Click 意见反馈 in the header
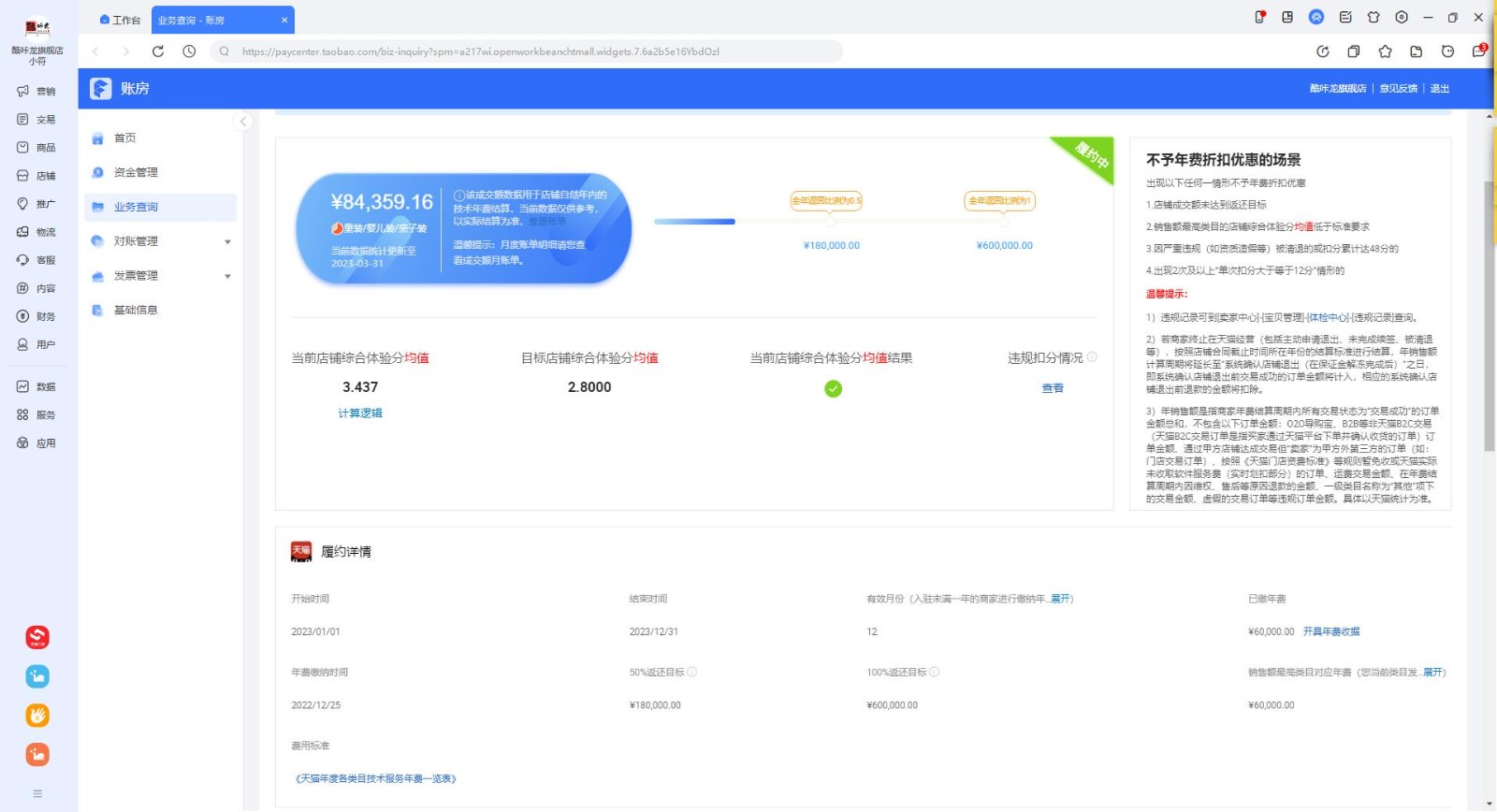 (x=1398, y=89)
